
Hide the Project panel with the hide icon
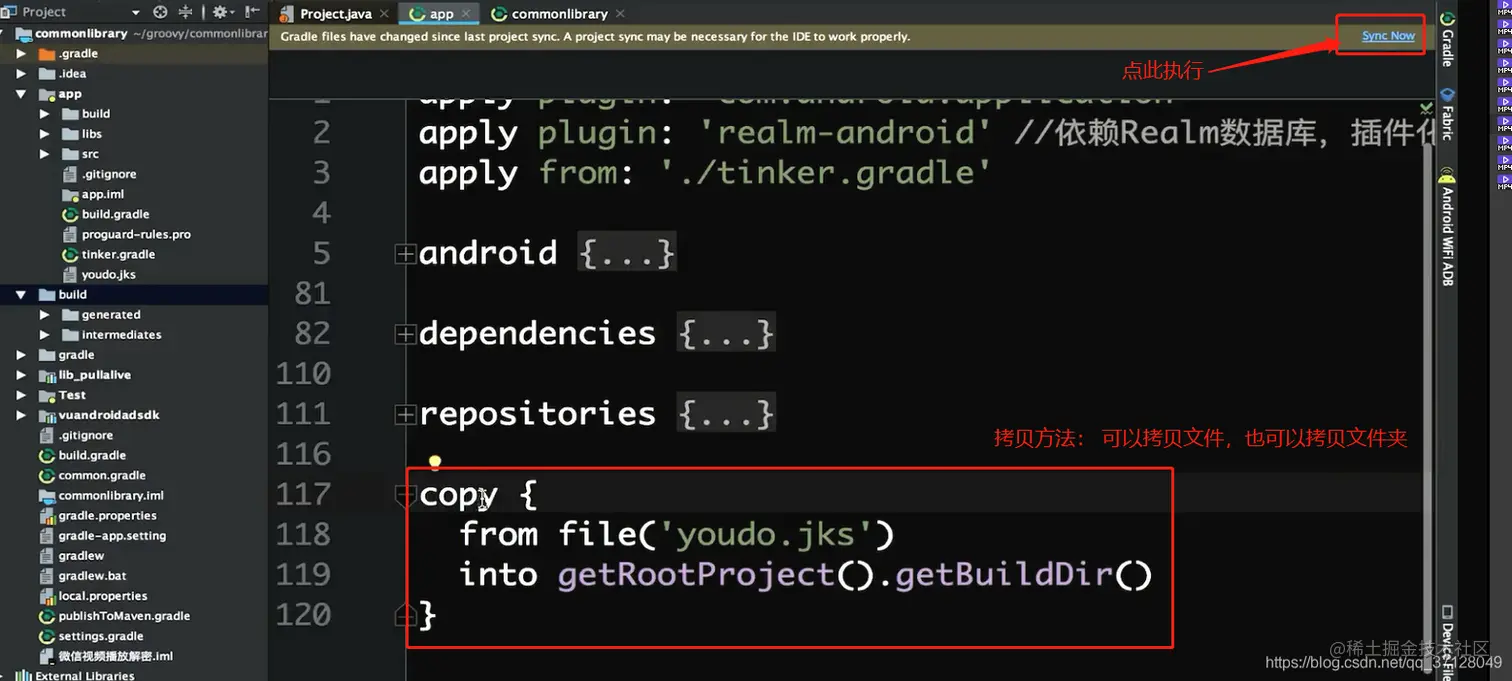(252, 12)
